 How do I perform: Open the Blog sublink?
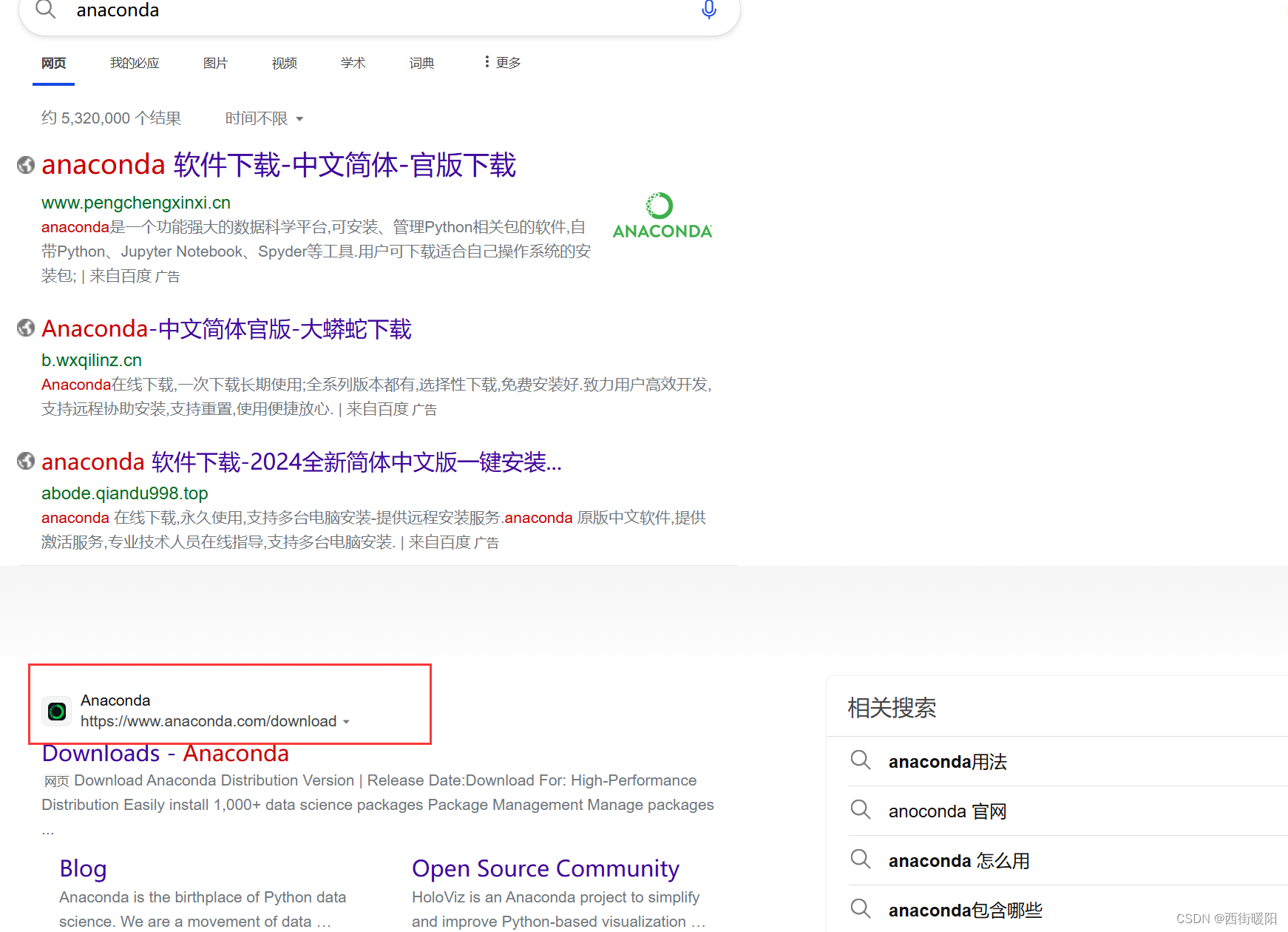(x=83, y=868)
